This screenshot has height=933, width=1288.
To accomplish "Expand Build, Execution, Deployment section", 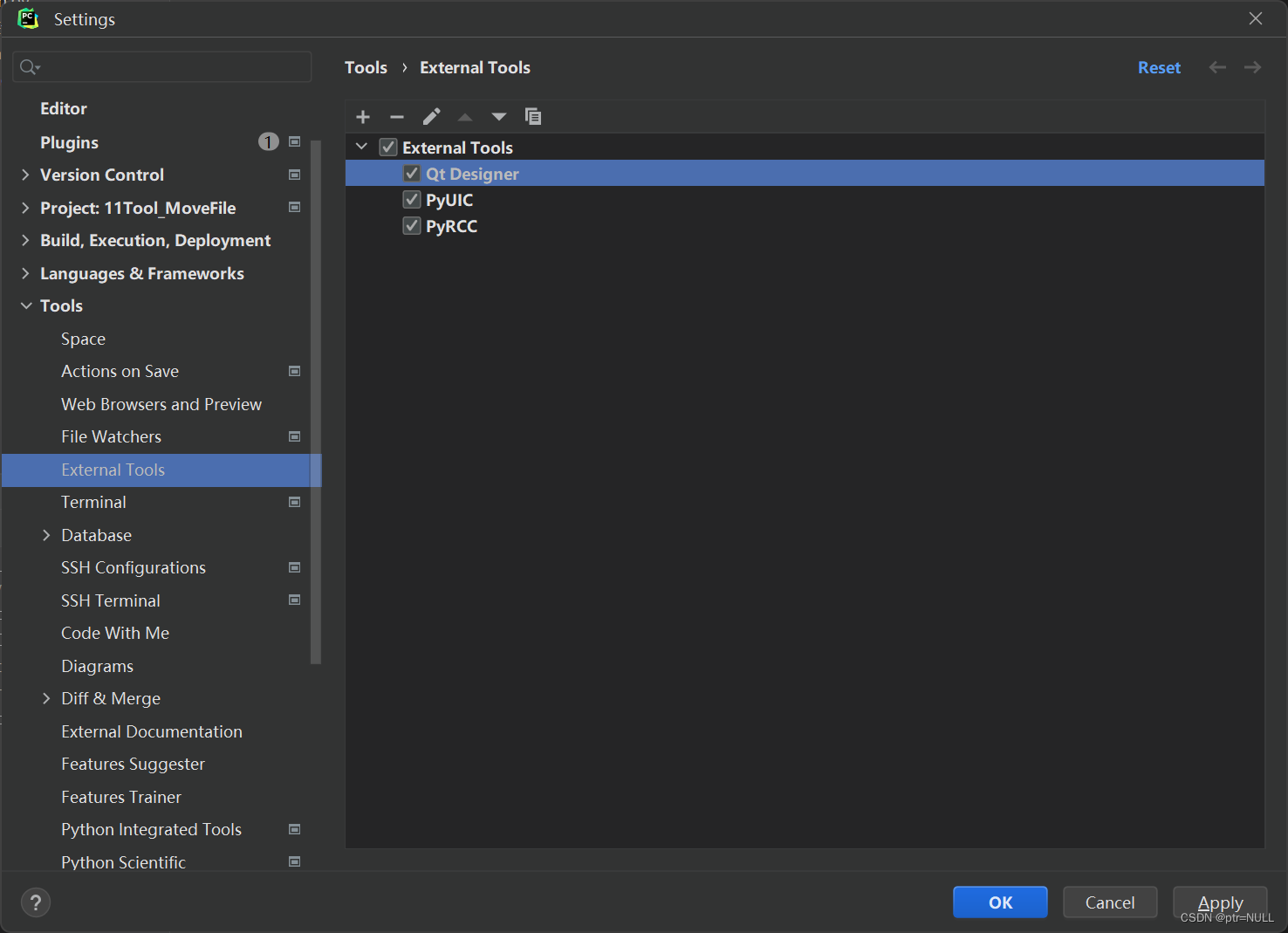I will [25, 240].
